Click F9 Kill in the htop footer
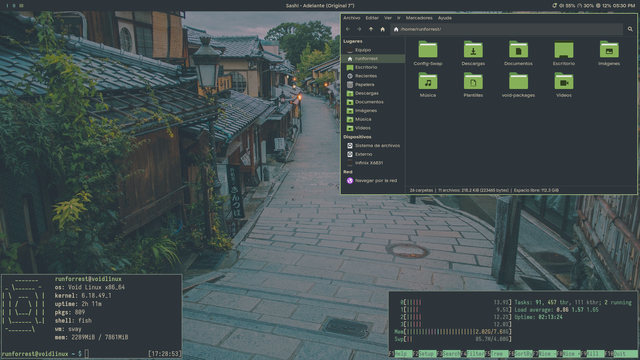The width and height of the screenshot is (640, 360). 592,353
